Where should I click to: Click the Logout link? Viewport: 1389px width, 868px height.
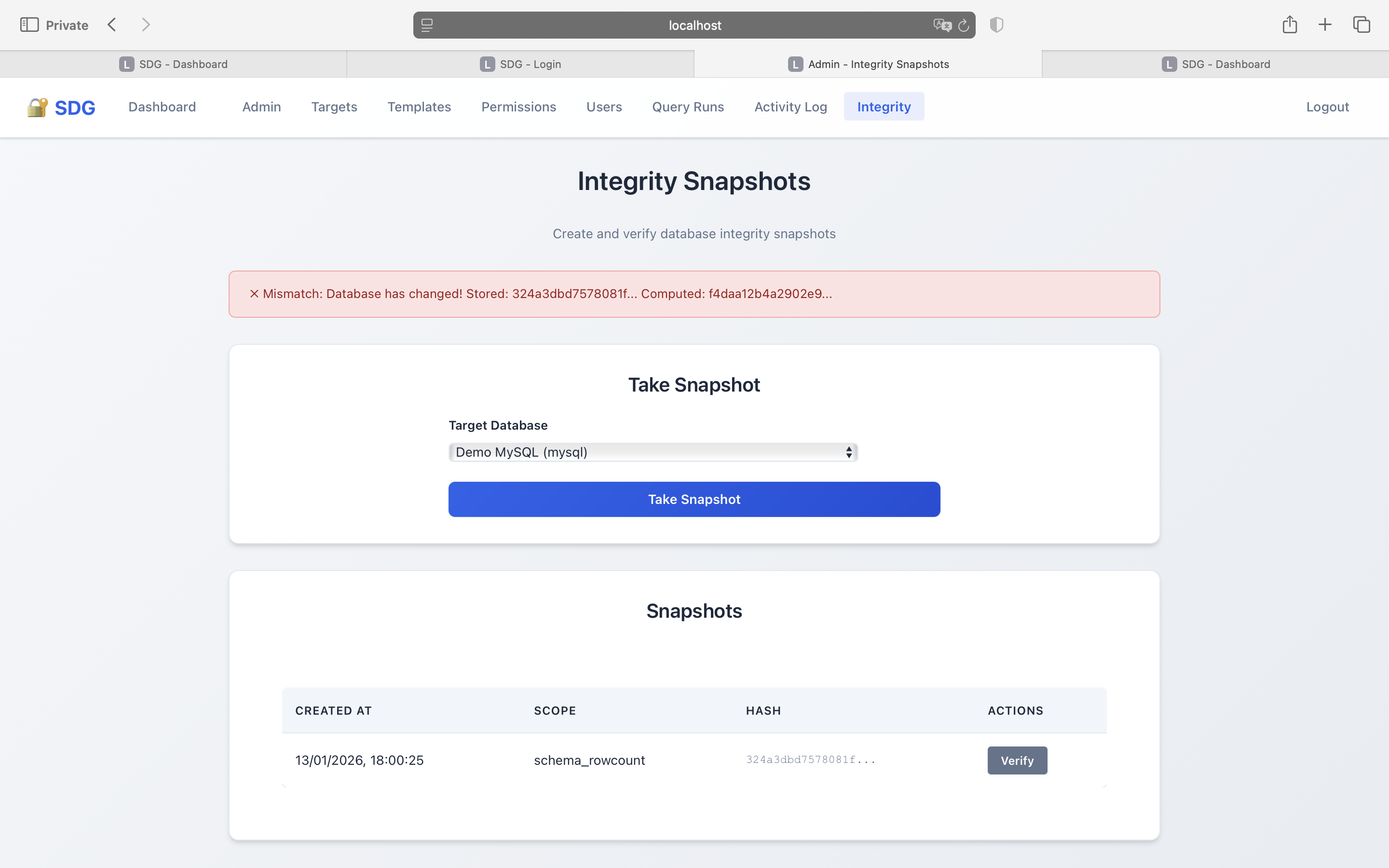click(1327, 107)
